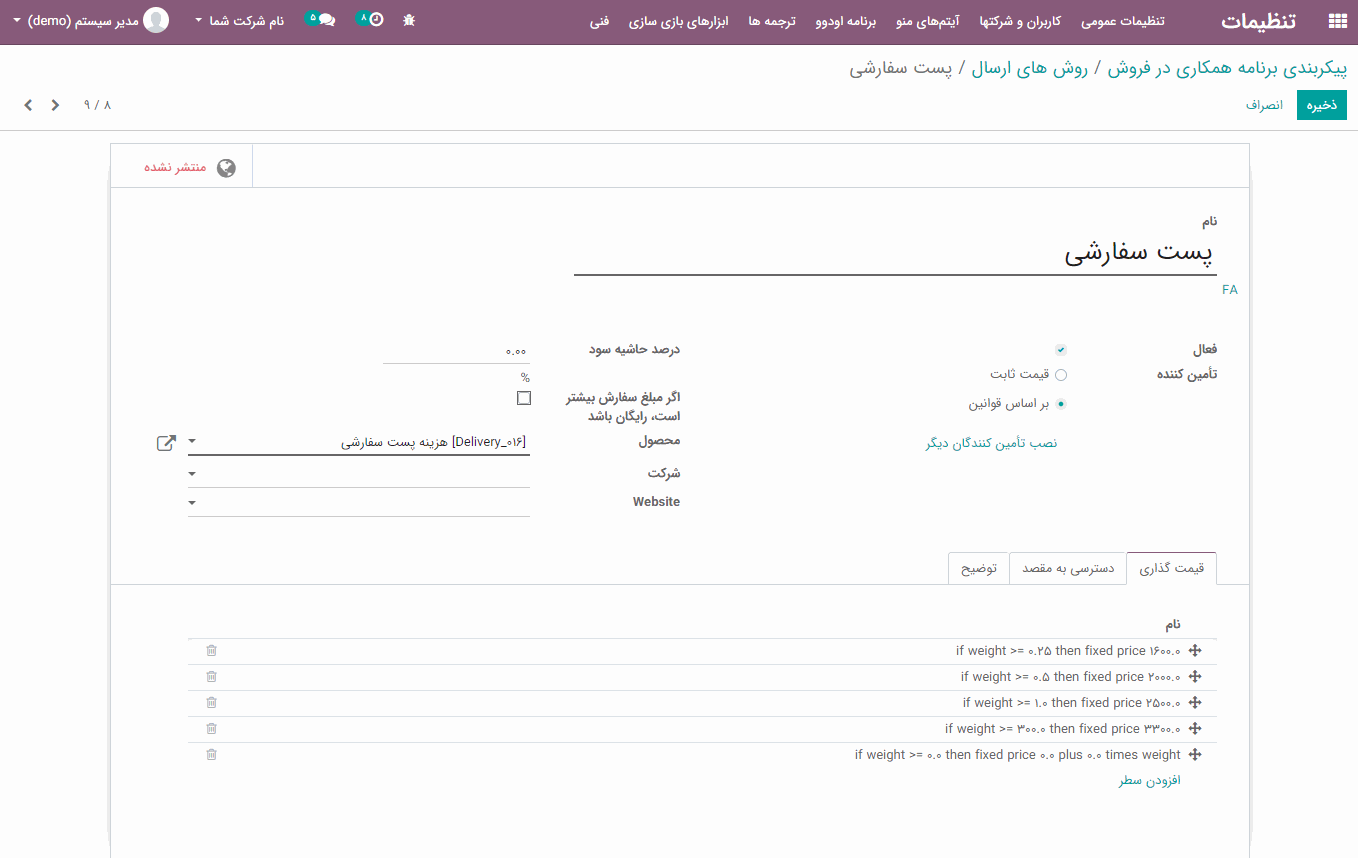Expand the شرکت dropdown
This screenshot has height=858, width=1358.
(x=193, y=474)
